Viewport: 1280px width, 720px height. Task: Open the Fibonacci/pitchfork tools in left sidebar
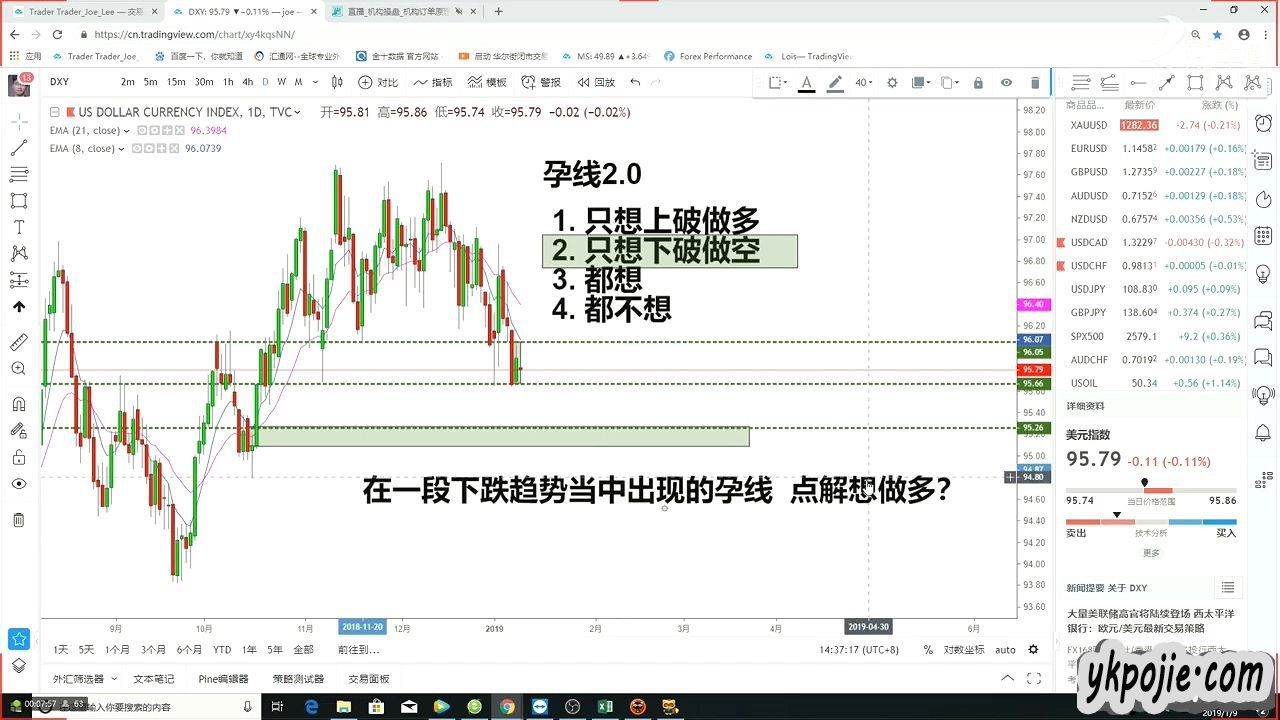coord(19,175)
